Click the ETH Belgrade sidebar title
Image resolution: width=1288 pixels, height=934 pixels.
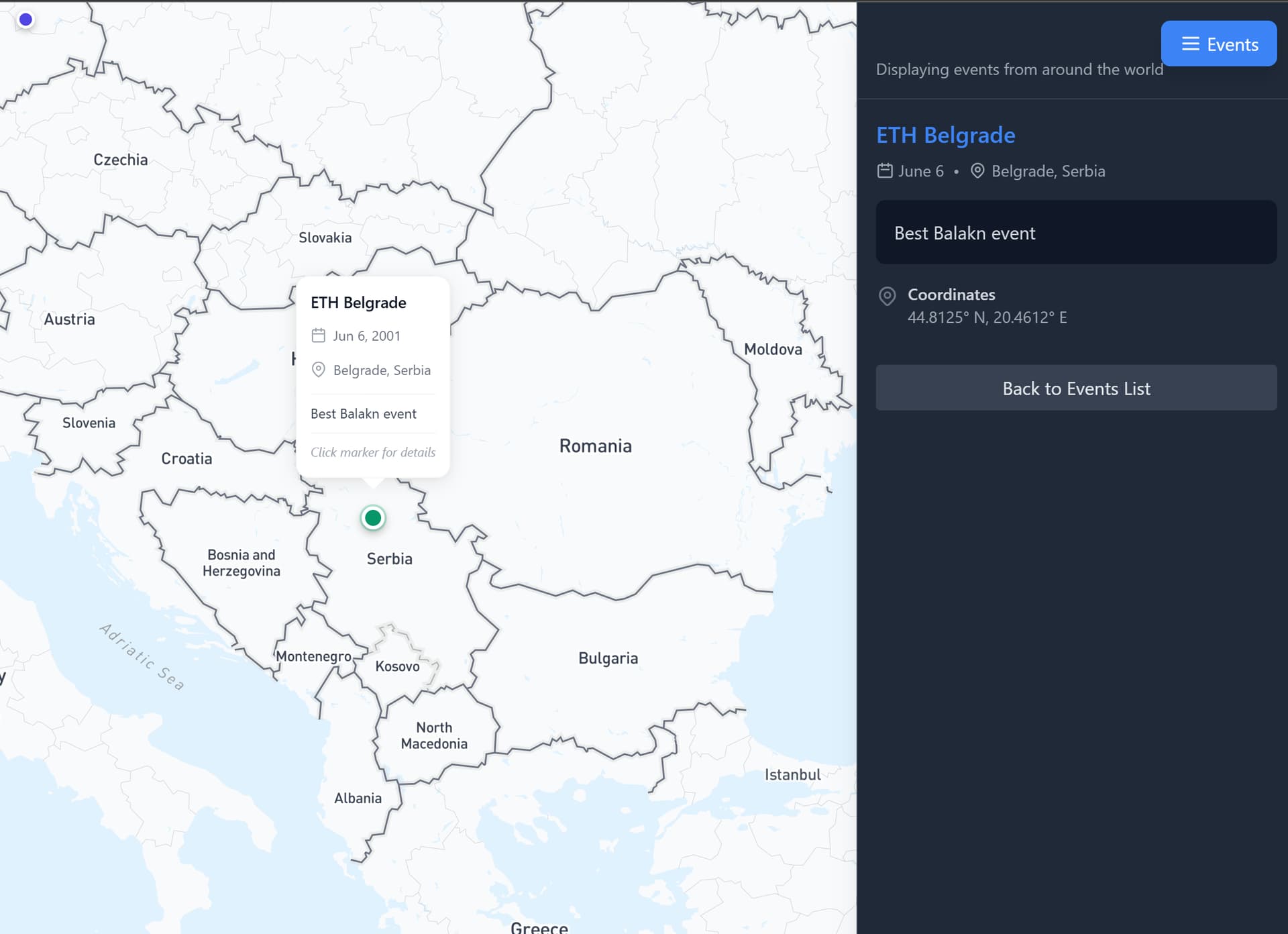(x=945, y=135)
